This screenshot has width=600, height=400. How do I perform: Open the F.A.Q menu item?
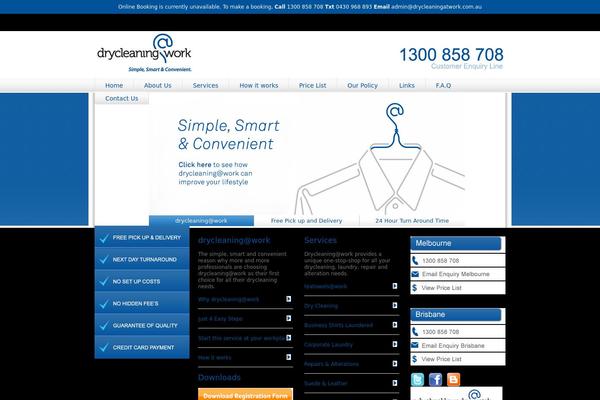[x=443, y=85]
